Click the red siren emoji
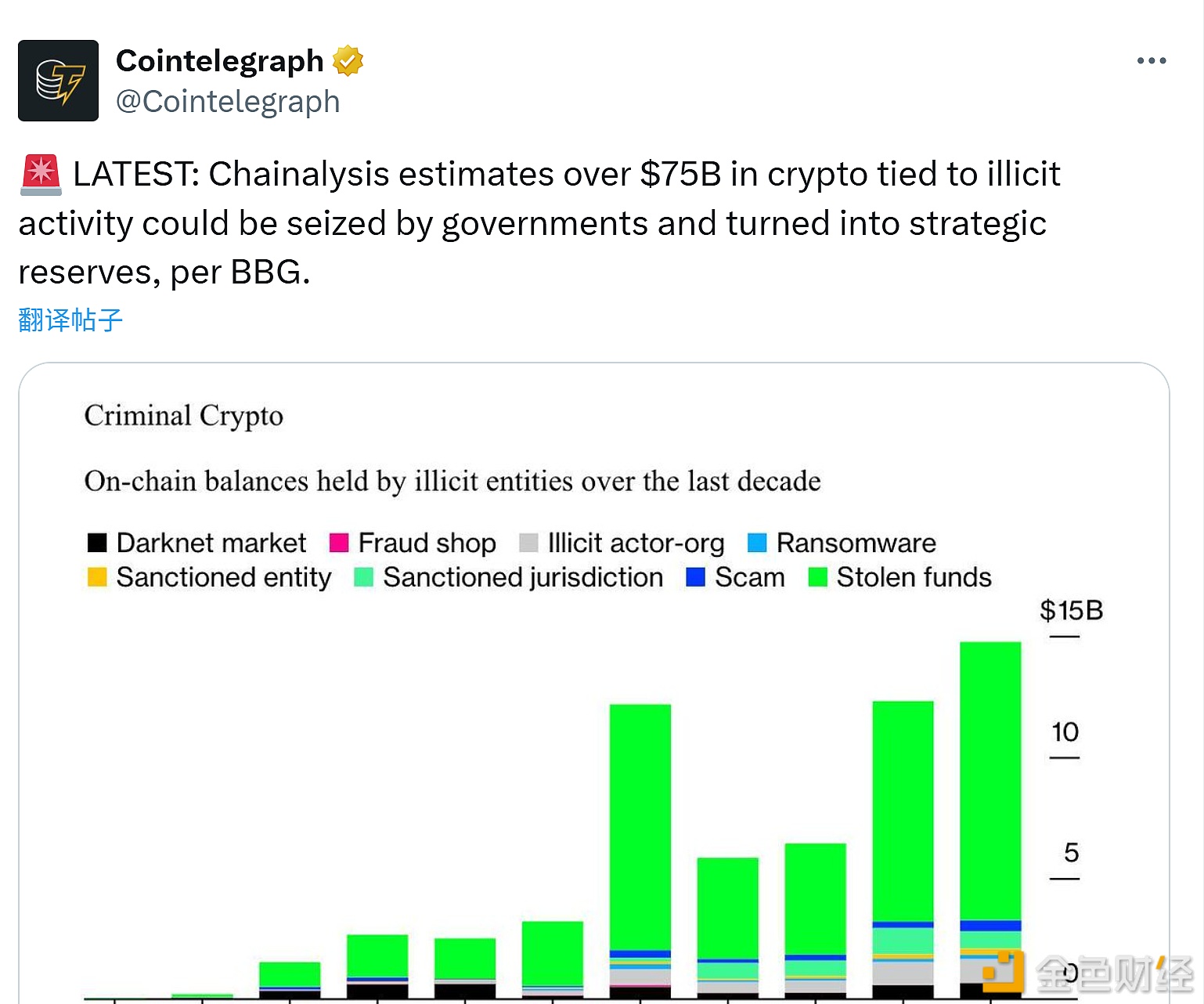 coord(41,175)
